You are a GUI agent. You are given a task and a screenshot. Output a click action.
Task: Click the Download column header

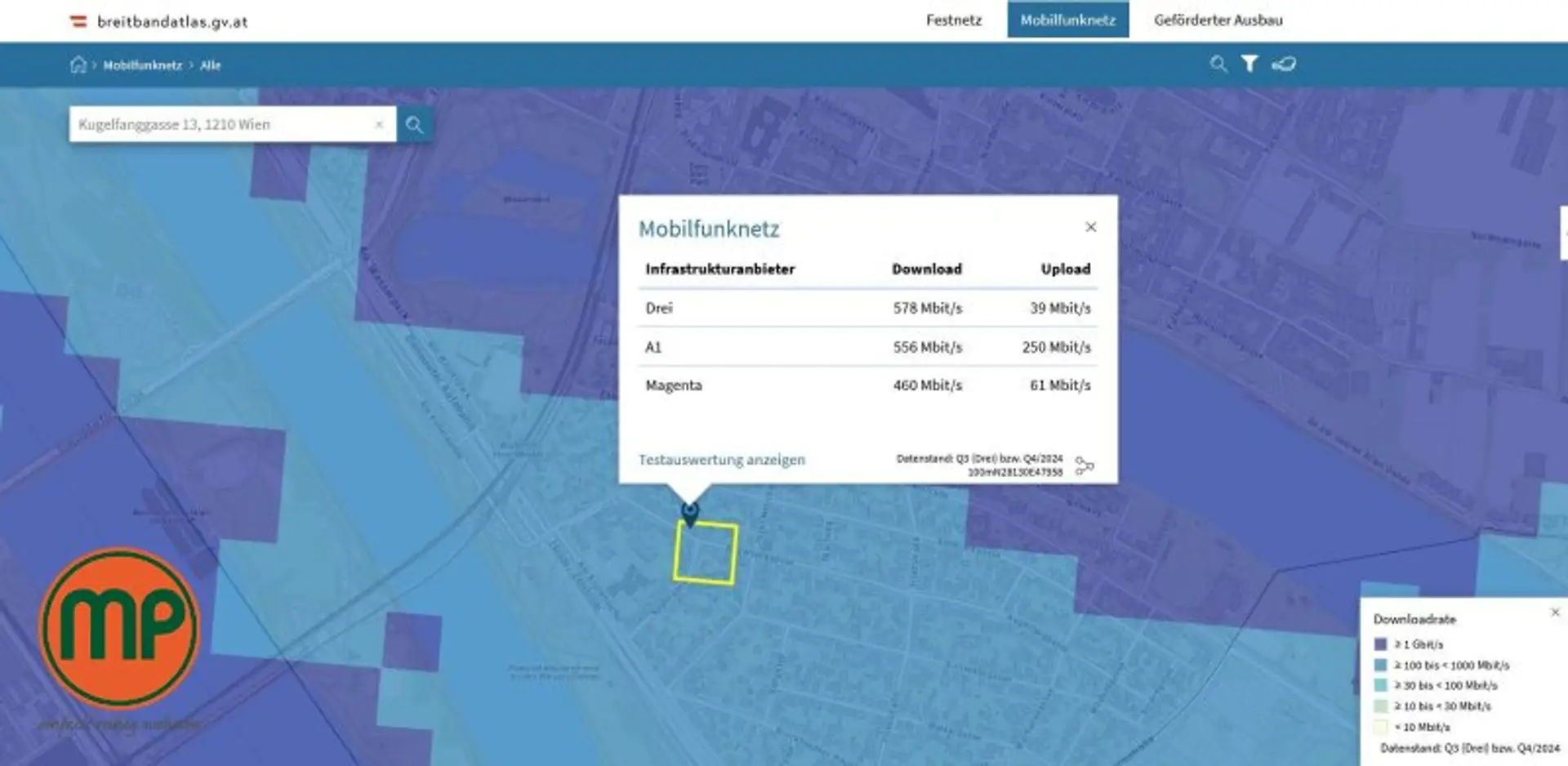(x=927, y=269)
